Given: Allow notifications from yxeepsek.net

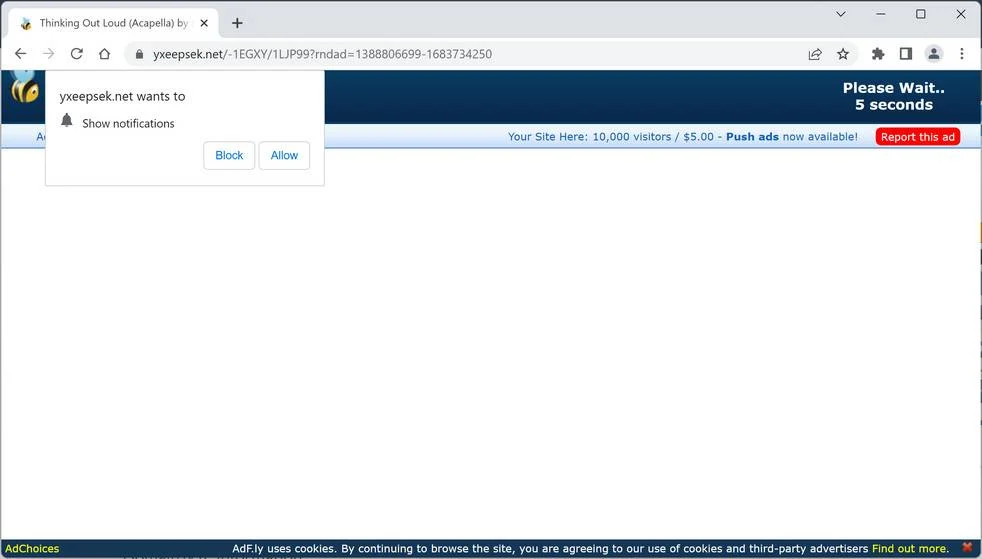Looking at the screenshot, I should tap(284, 155).
